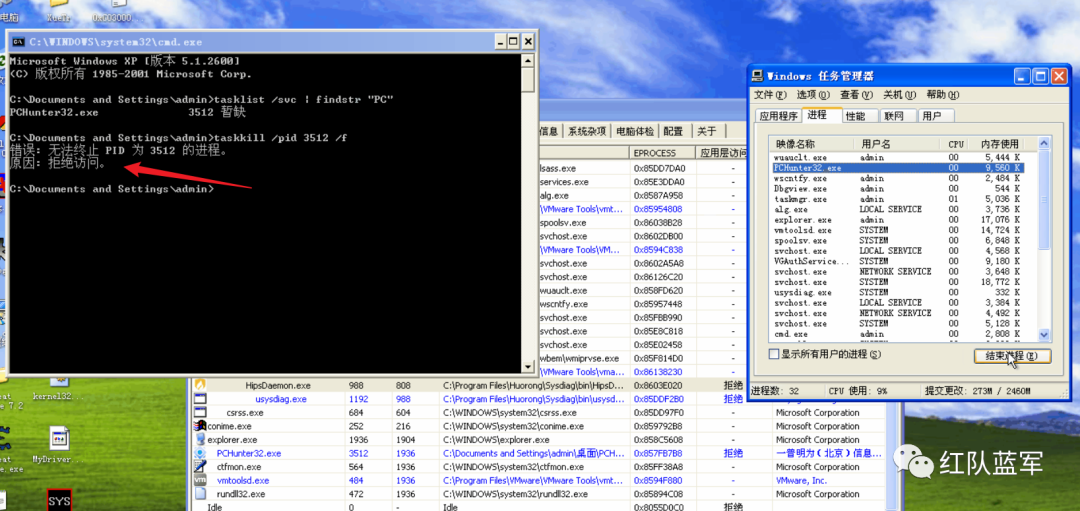Image resolution: width=1080 pixels, height=511 pixels.
Task: Open the 关机 menu in Task Manager
Action: click(900, 94)
